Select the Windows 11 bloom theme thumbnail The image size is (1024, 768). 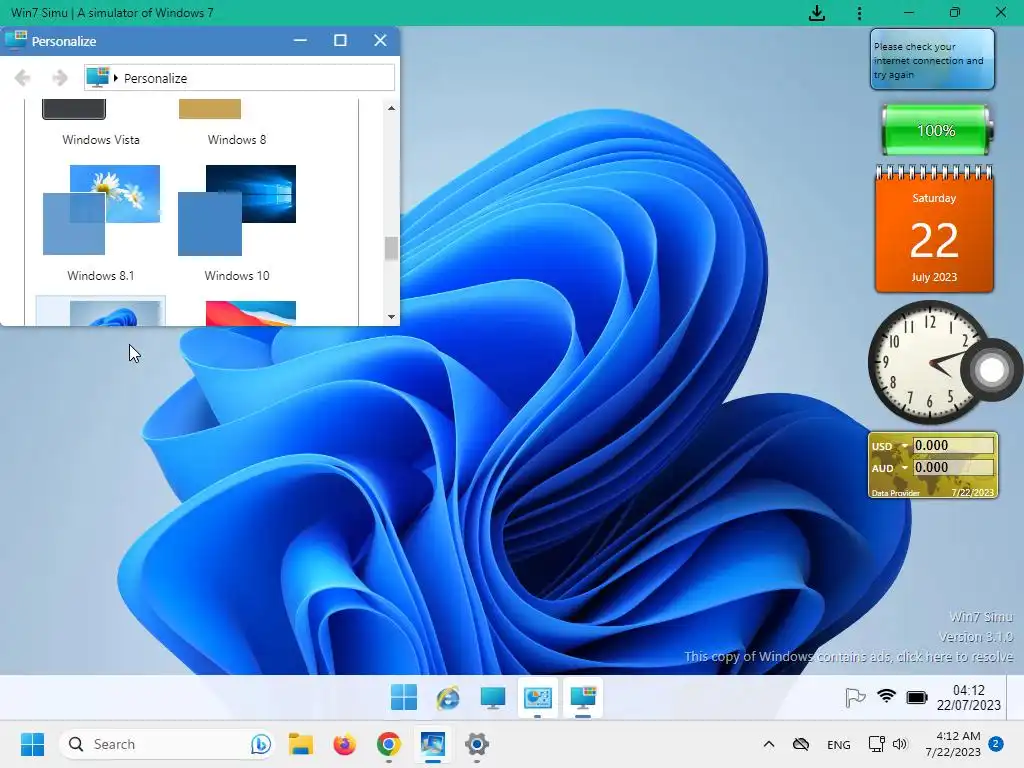(101, 311)
